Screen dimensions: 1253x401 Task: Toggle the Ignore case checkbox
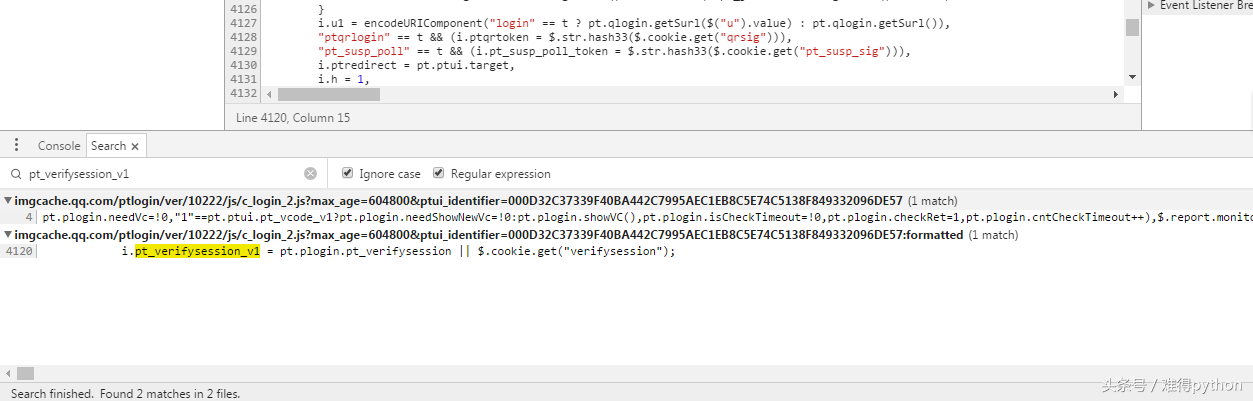click(348, 173)
